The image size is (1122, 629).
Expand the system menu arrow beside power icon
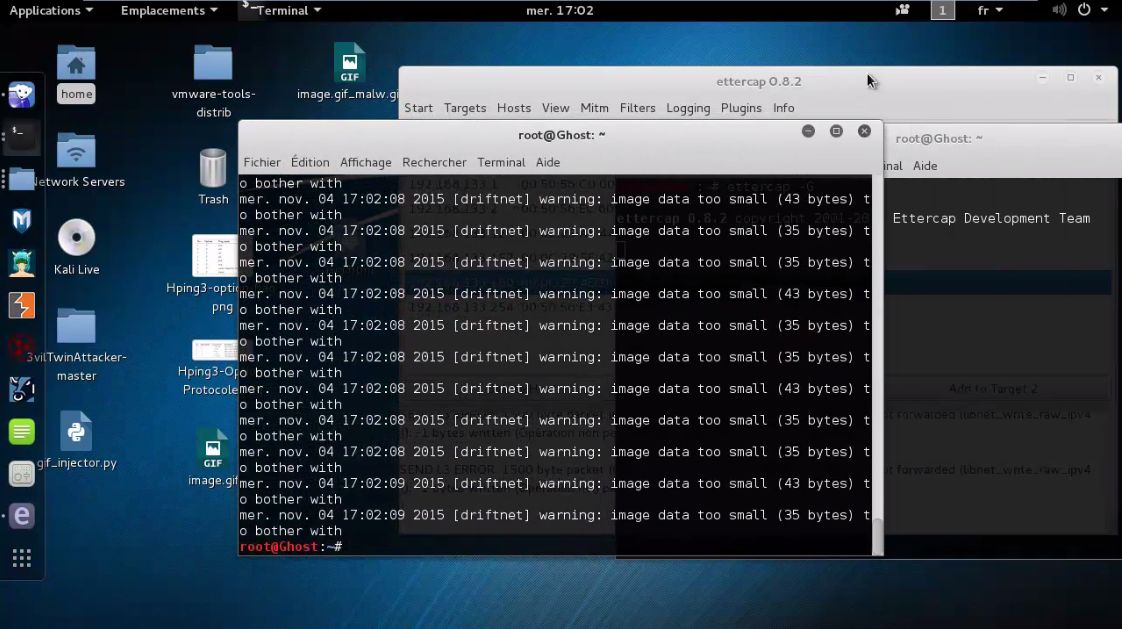click(x=1104, y=10)
